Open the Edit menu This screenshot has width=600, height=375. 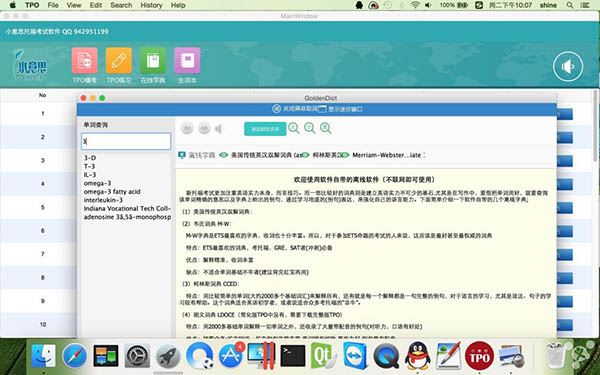[x=96, y=5]
